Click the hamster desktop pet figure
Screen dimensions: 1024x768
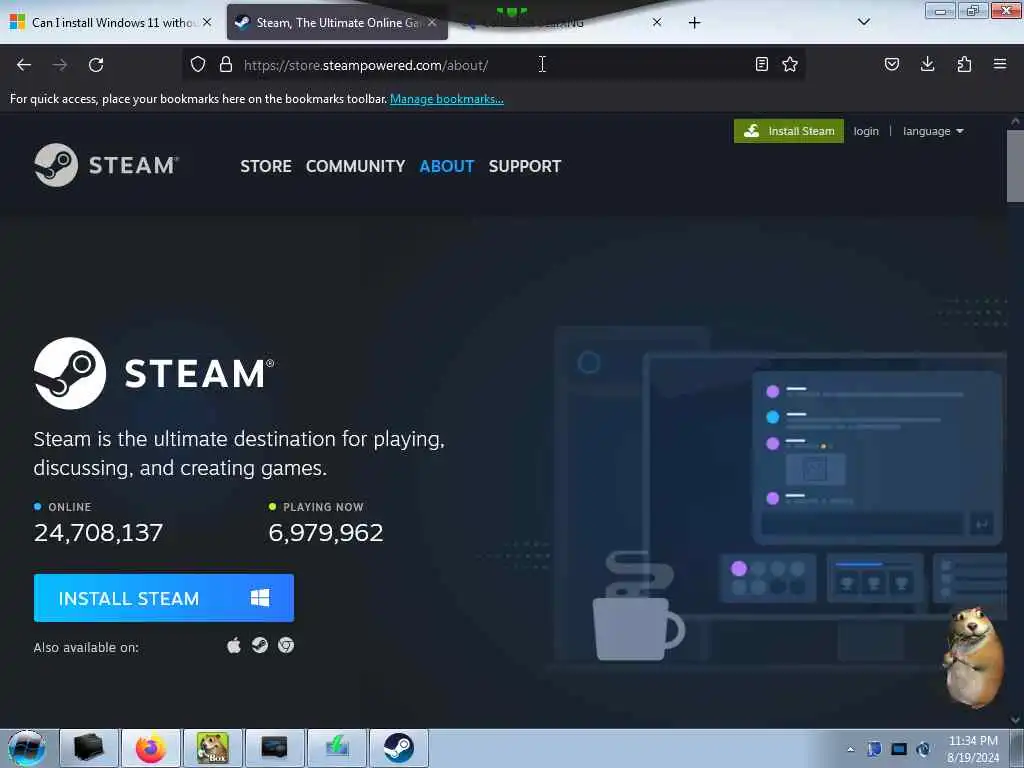point(973,656)
